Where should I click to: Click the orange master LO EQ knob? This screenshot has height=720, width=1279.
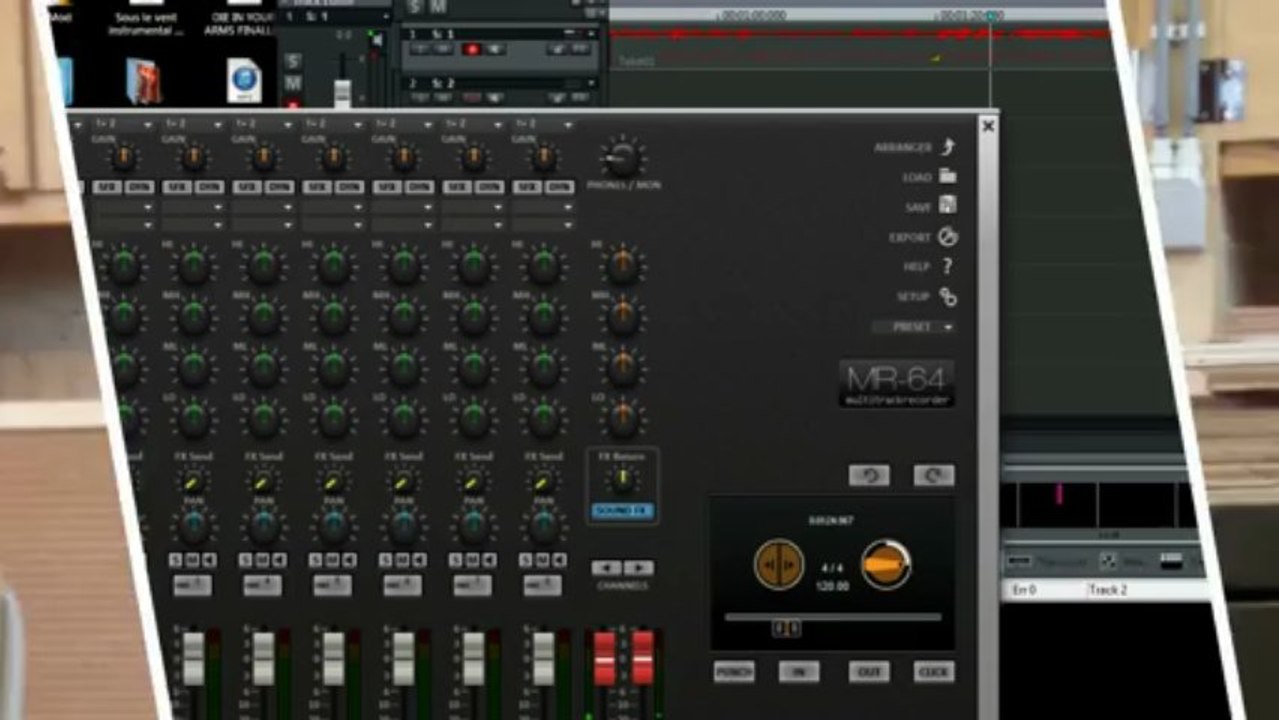[622, 418]
